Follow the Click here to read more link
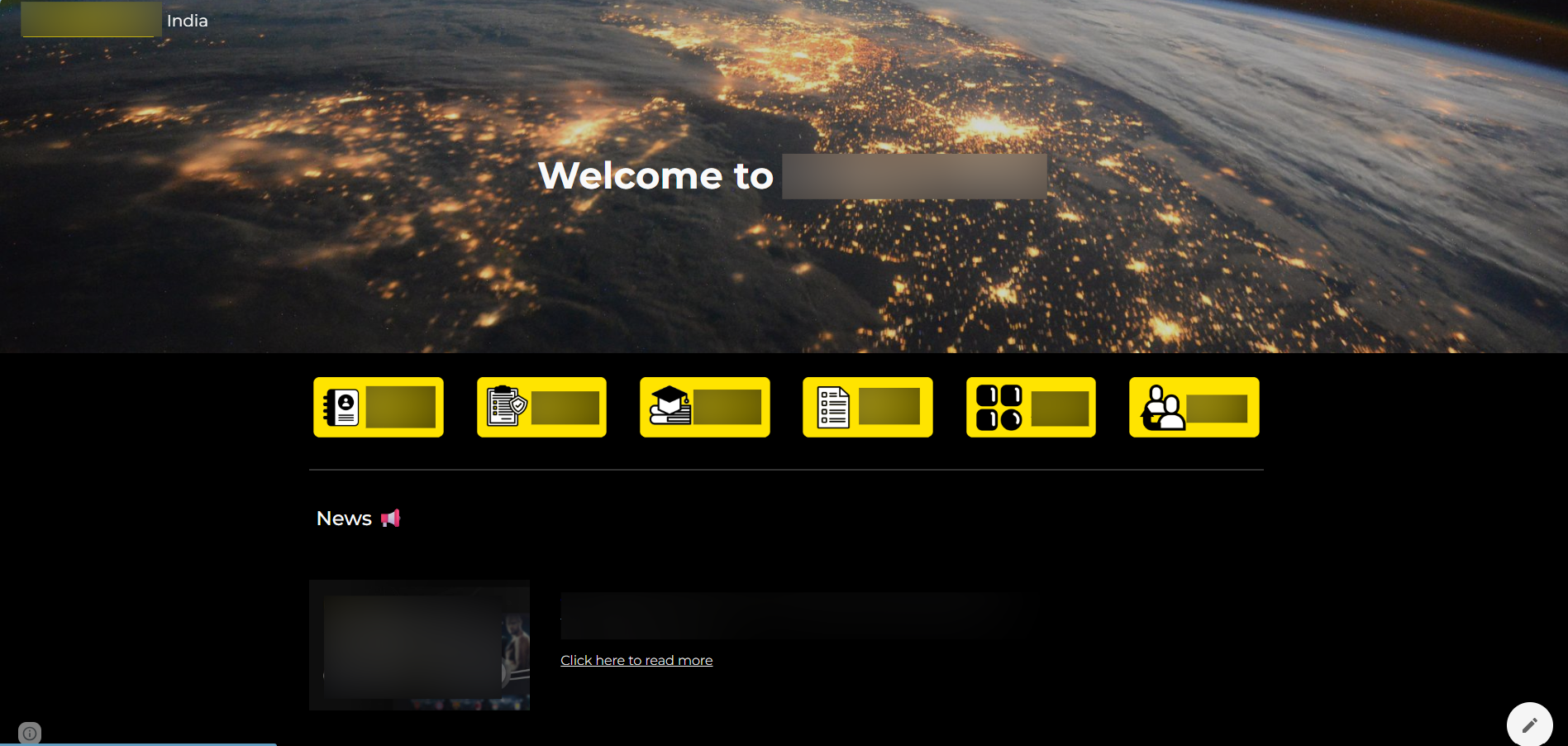This screenshot has height=746, width=1568. point(636,660)
